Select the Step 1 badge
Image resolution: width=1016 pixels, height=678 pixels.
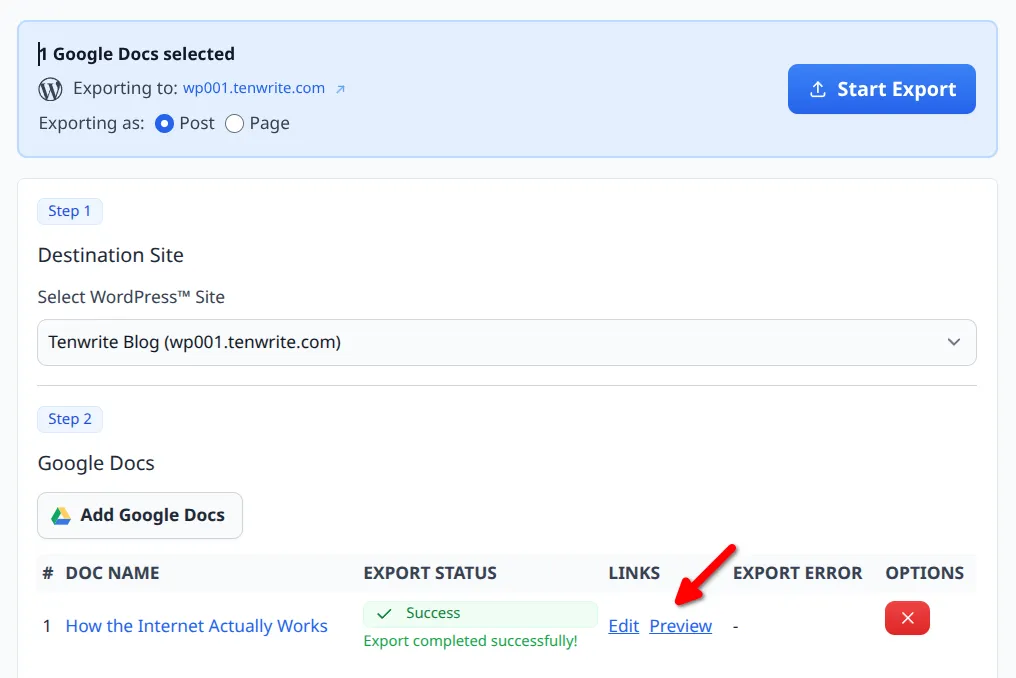pyautogui.click(x=70, y=211)
